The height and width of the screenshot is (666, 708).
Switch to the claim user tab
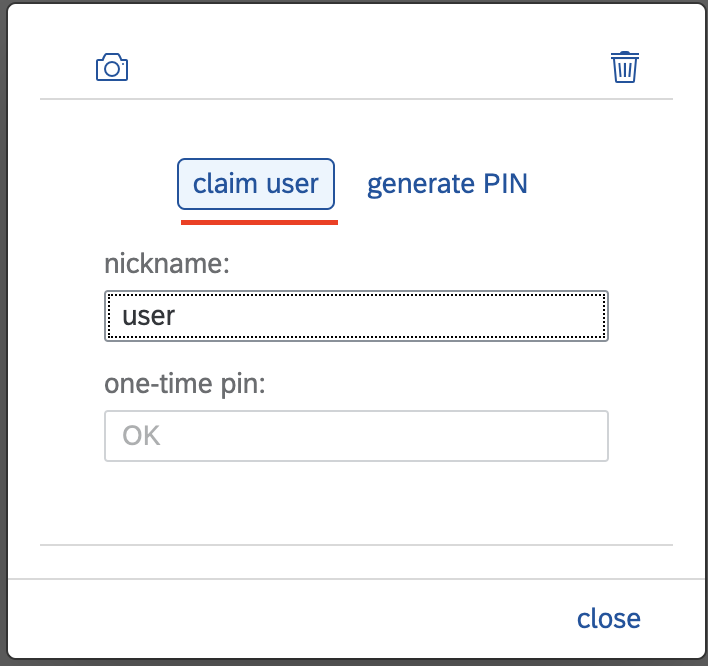pos(256,184)
